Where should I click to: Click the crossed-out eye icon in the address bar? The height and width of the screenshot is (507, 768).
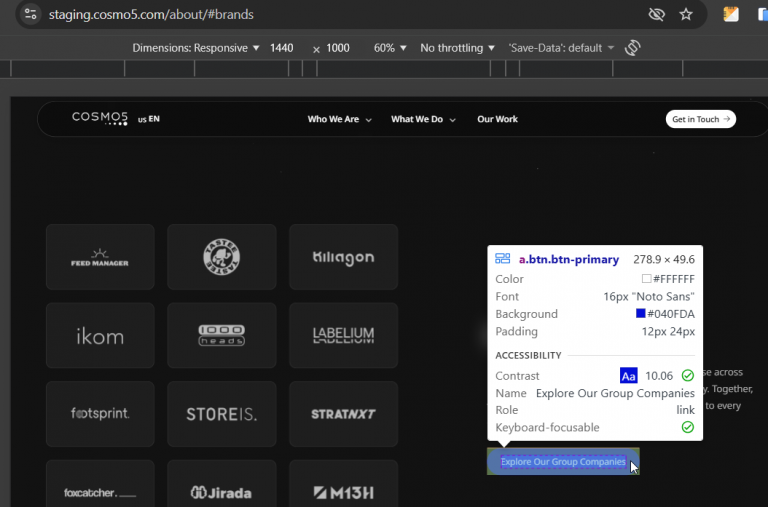pos(656,14)
